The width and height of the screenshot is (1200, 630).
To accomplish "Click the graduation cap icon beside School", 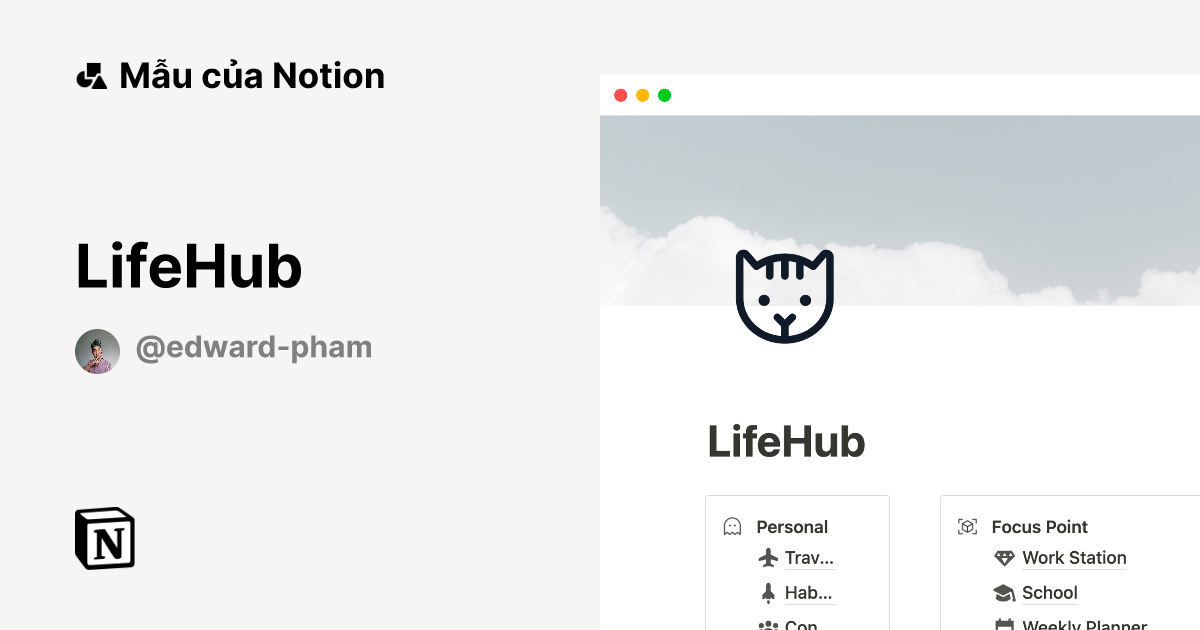I will (x=1003, y=592).
